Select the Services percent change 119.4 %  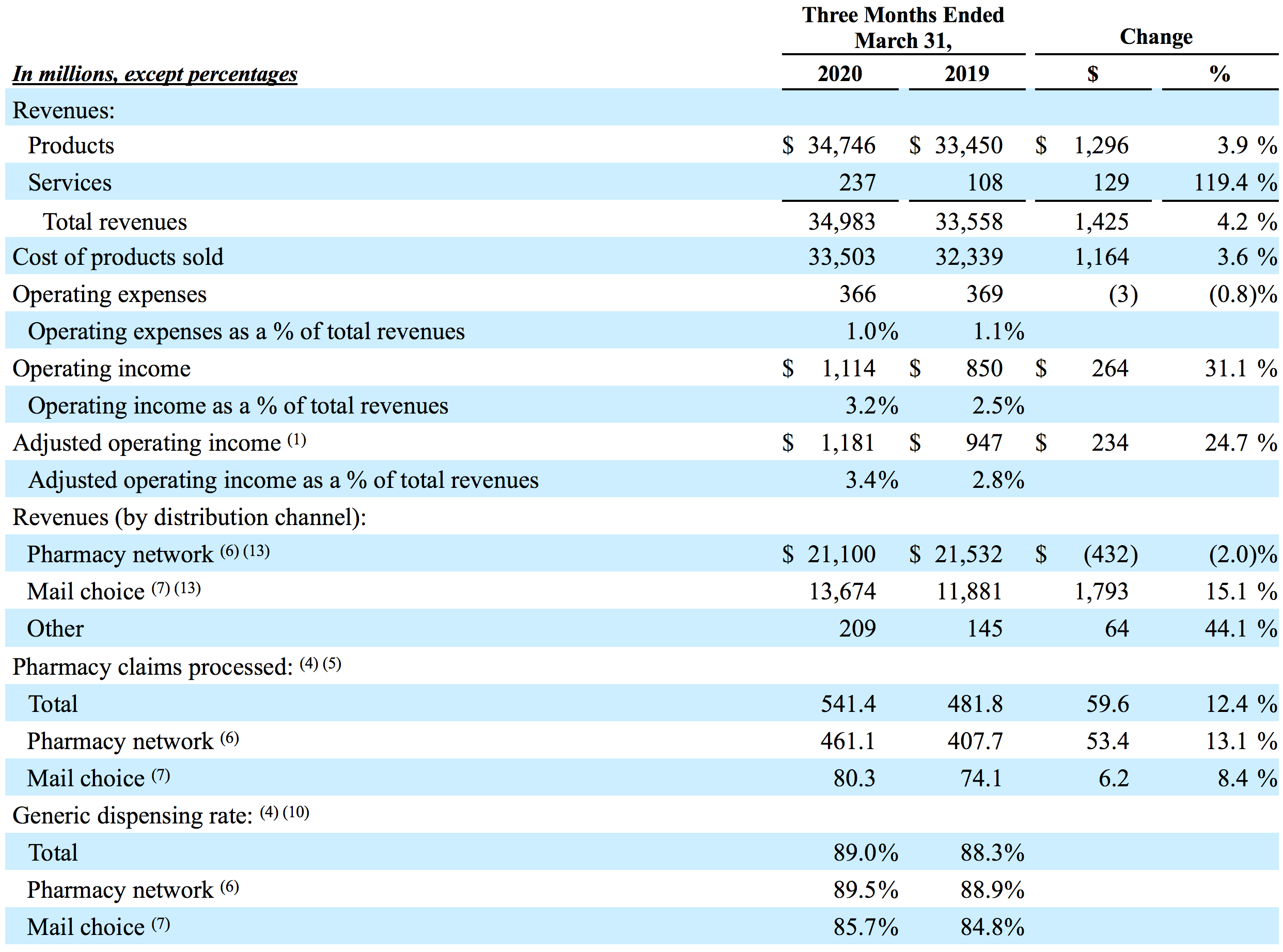pyautogui.click(x=1235, y=183)
